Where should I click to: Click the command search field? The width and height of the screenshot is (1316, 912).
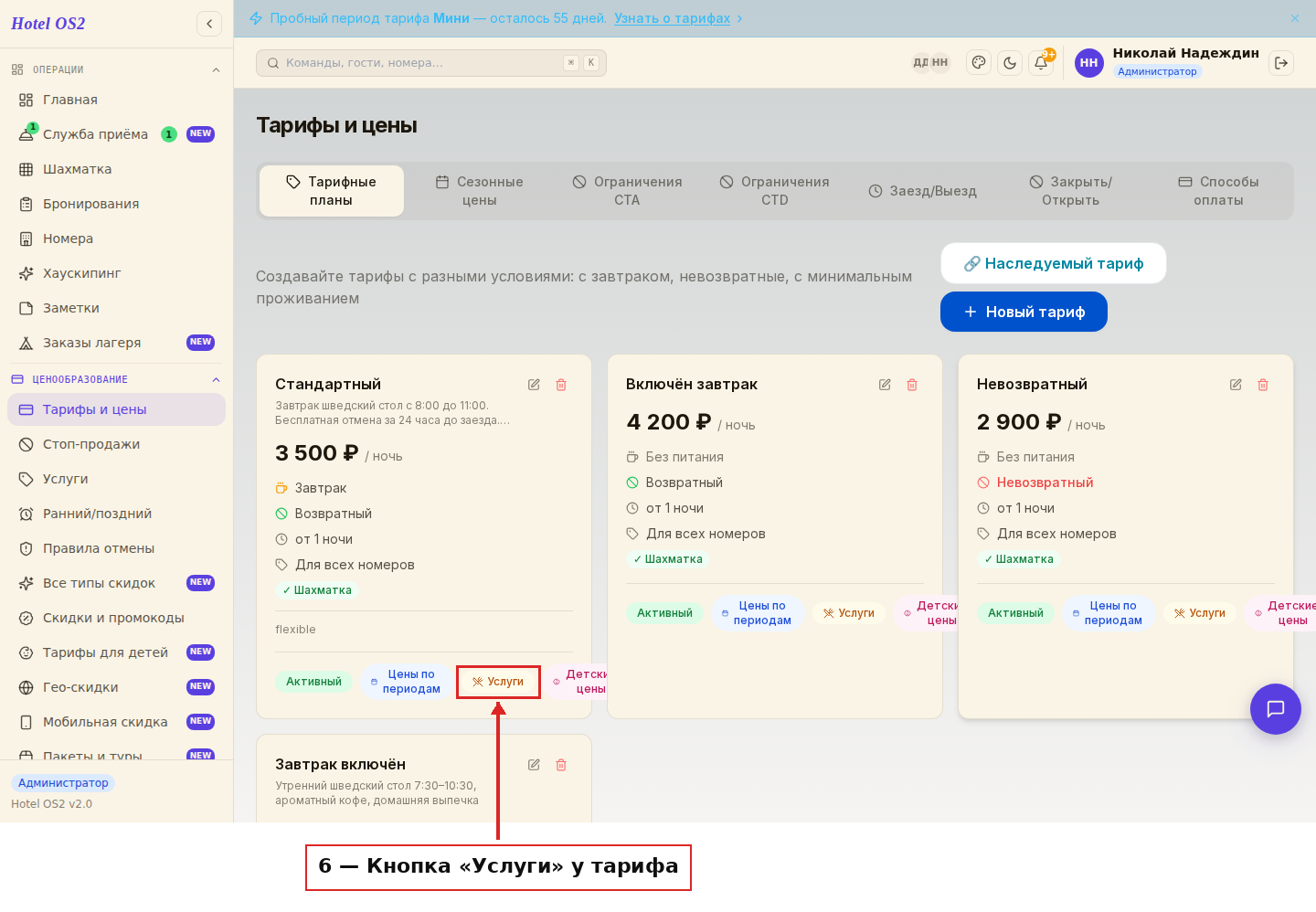point(431,63)
